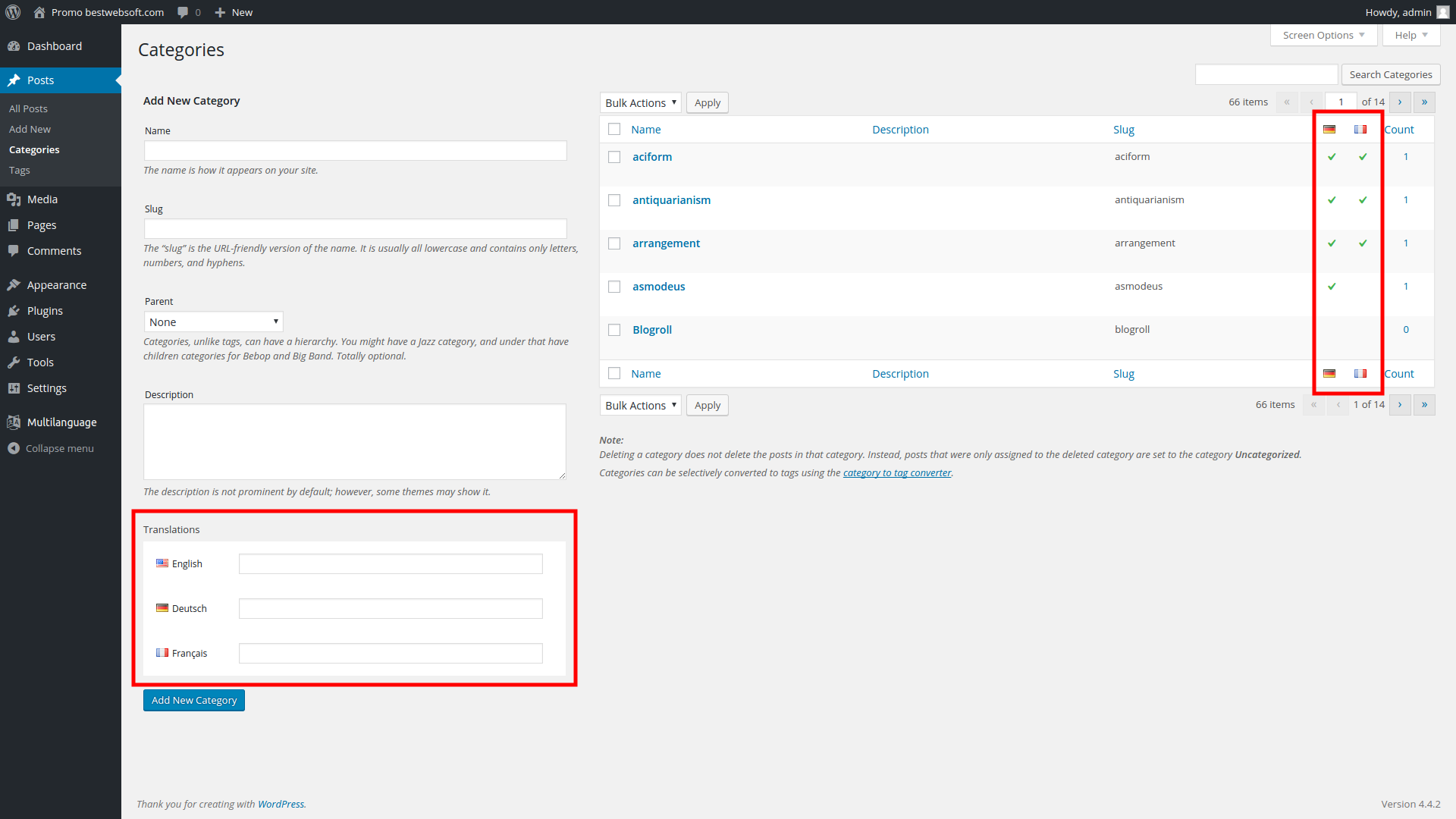Toggle select-all checkbox in table footer
The width and height of the screenshot is (1456, 819).
click(614, 374)
